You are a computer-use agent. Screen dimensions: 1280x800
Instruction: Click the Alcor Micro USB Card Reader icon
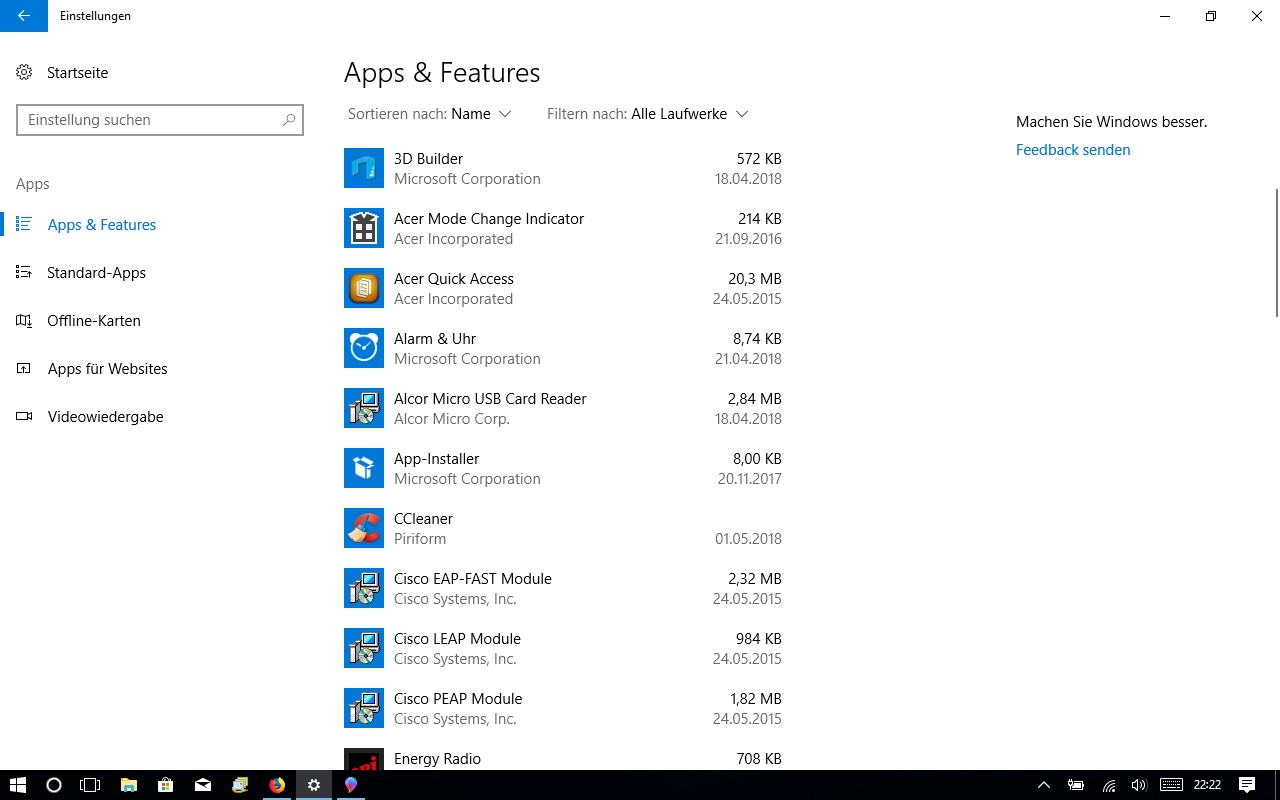tap(364, 408)
